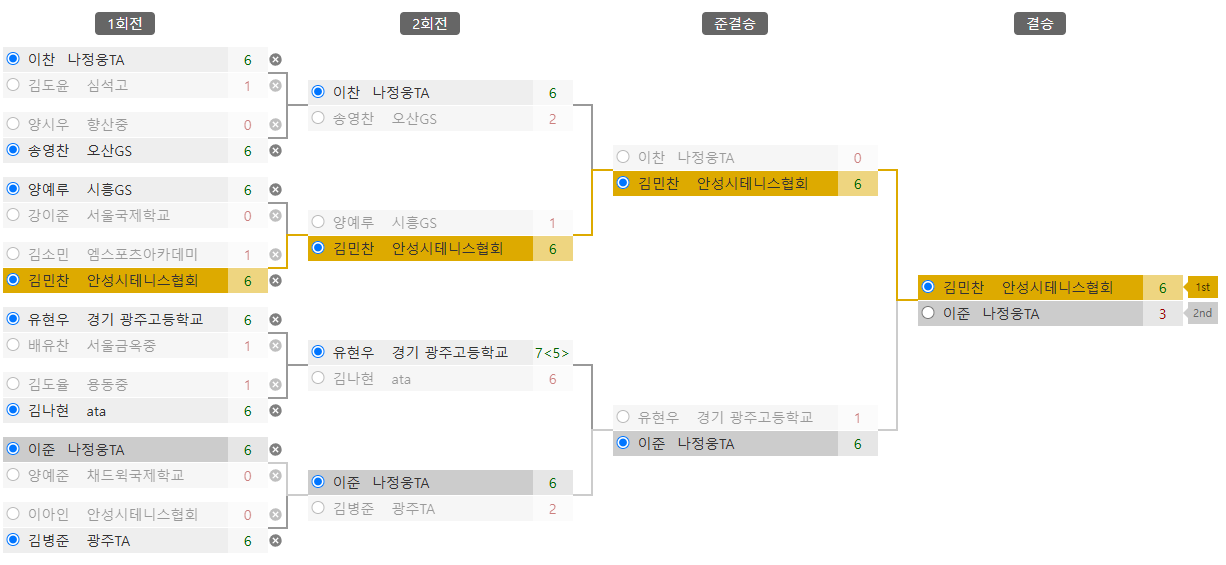Screen dimensions: 1226x565
Task: Click the remove icon on 이아인 안성시테니스협회 row
Action: pos(276,515)
